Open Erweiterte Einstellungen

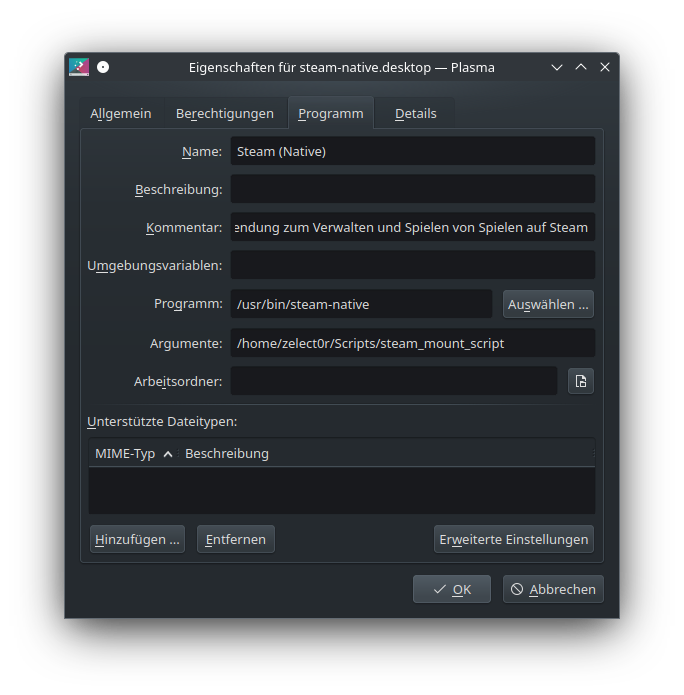pos(514,539)
